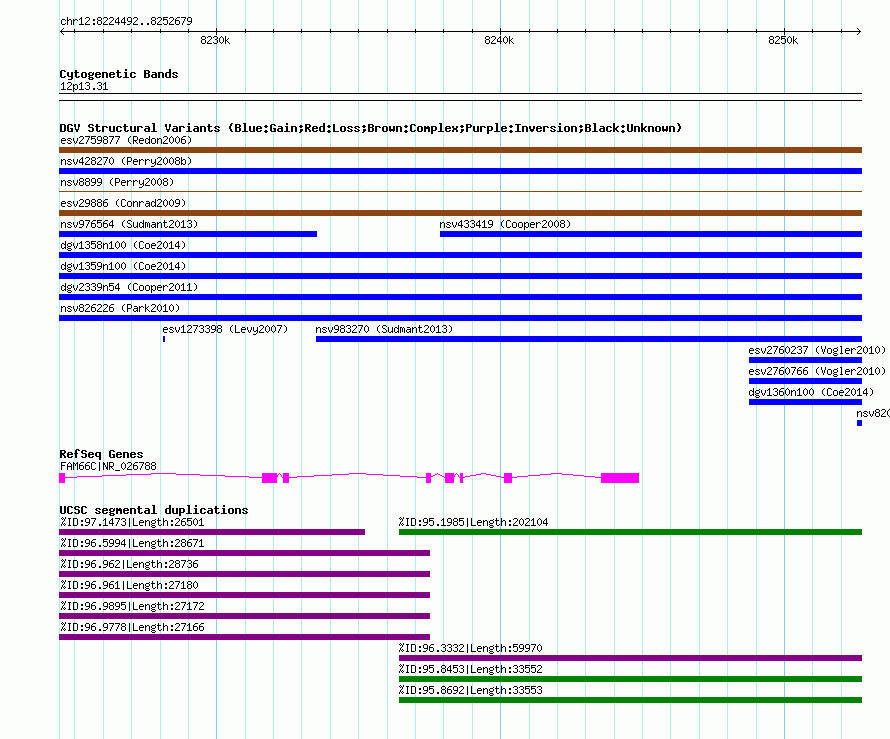The image size is (890, 739).
Task: Open esv2760237 (Vogler2010) variant label
Action: tap(817, 350)
